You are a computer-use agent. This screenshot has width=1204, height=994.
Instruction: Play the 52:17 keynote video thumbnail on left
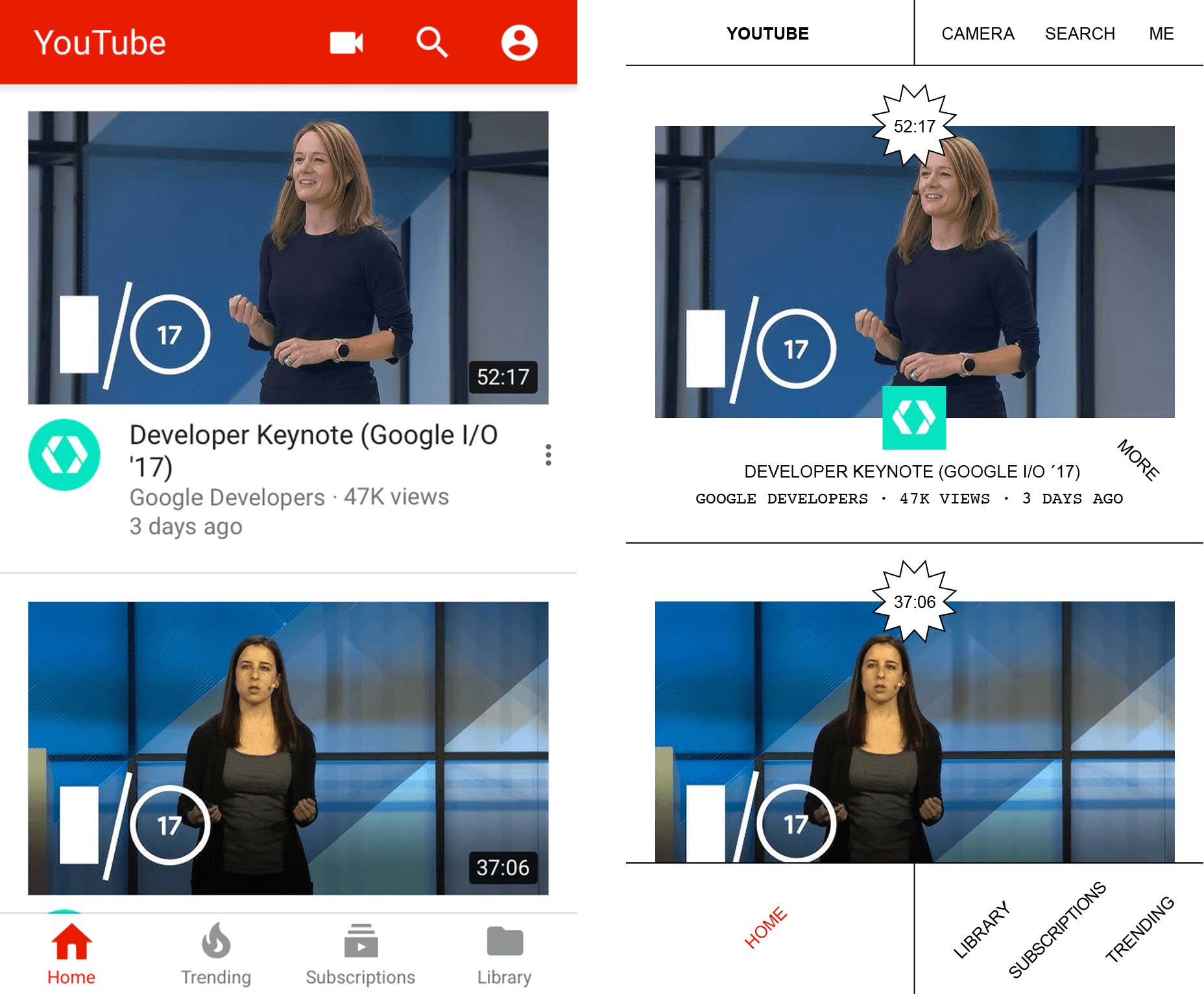288,258
